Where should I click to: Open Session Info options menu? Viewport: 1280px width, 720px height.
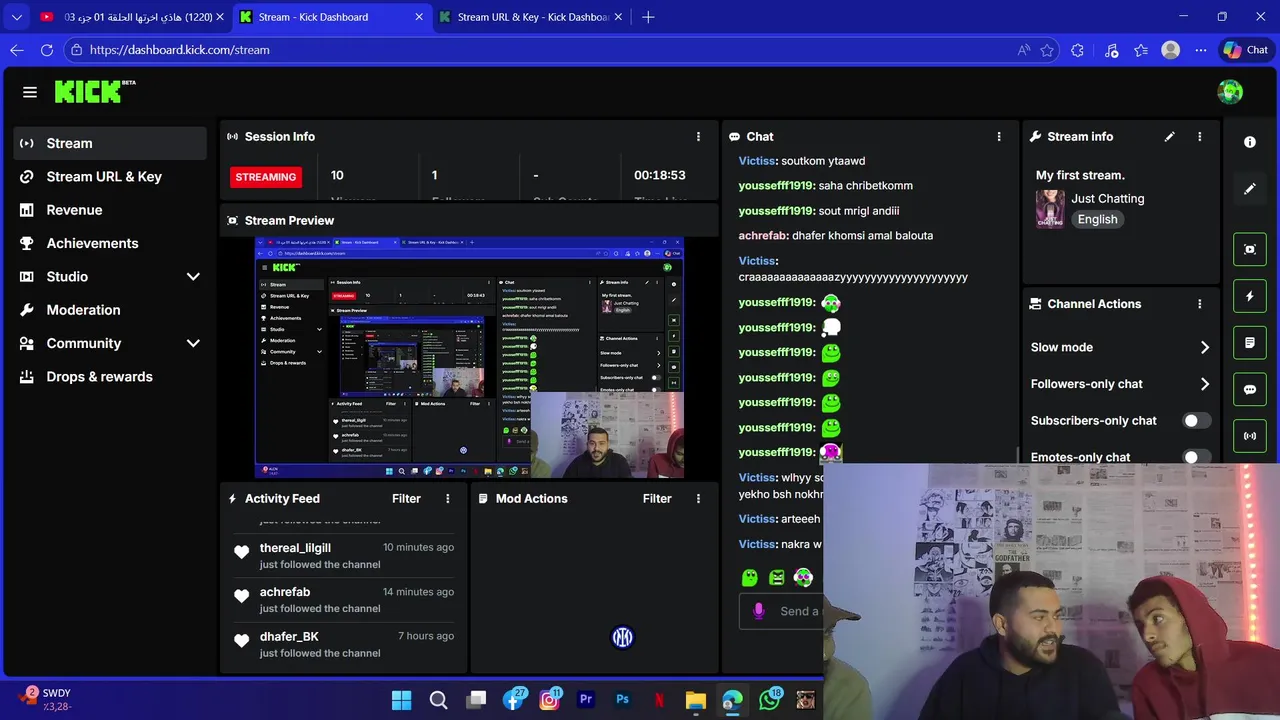(698, 136)
